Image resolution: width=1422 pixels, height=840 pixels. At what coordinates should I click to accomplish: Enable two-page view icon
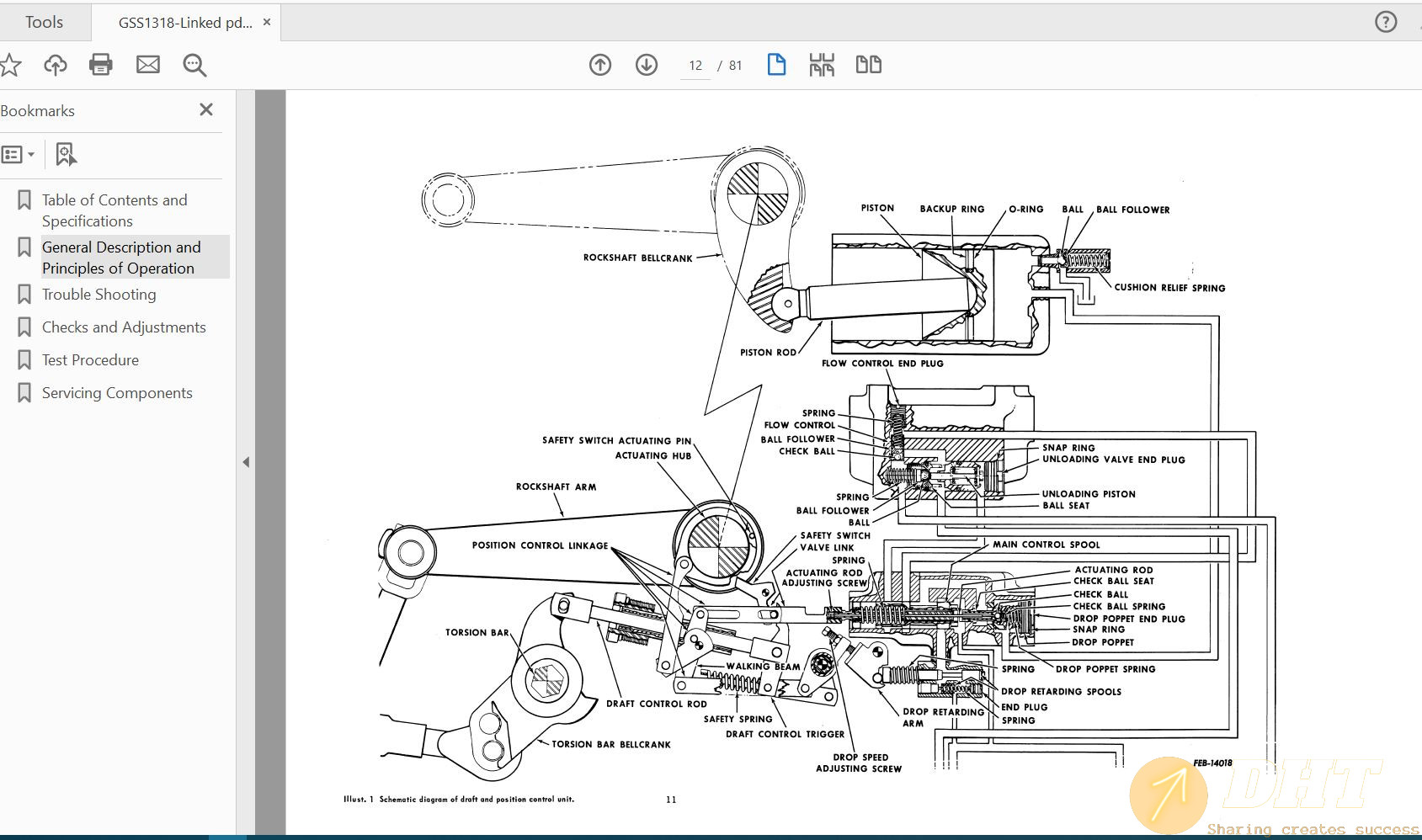868,65
